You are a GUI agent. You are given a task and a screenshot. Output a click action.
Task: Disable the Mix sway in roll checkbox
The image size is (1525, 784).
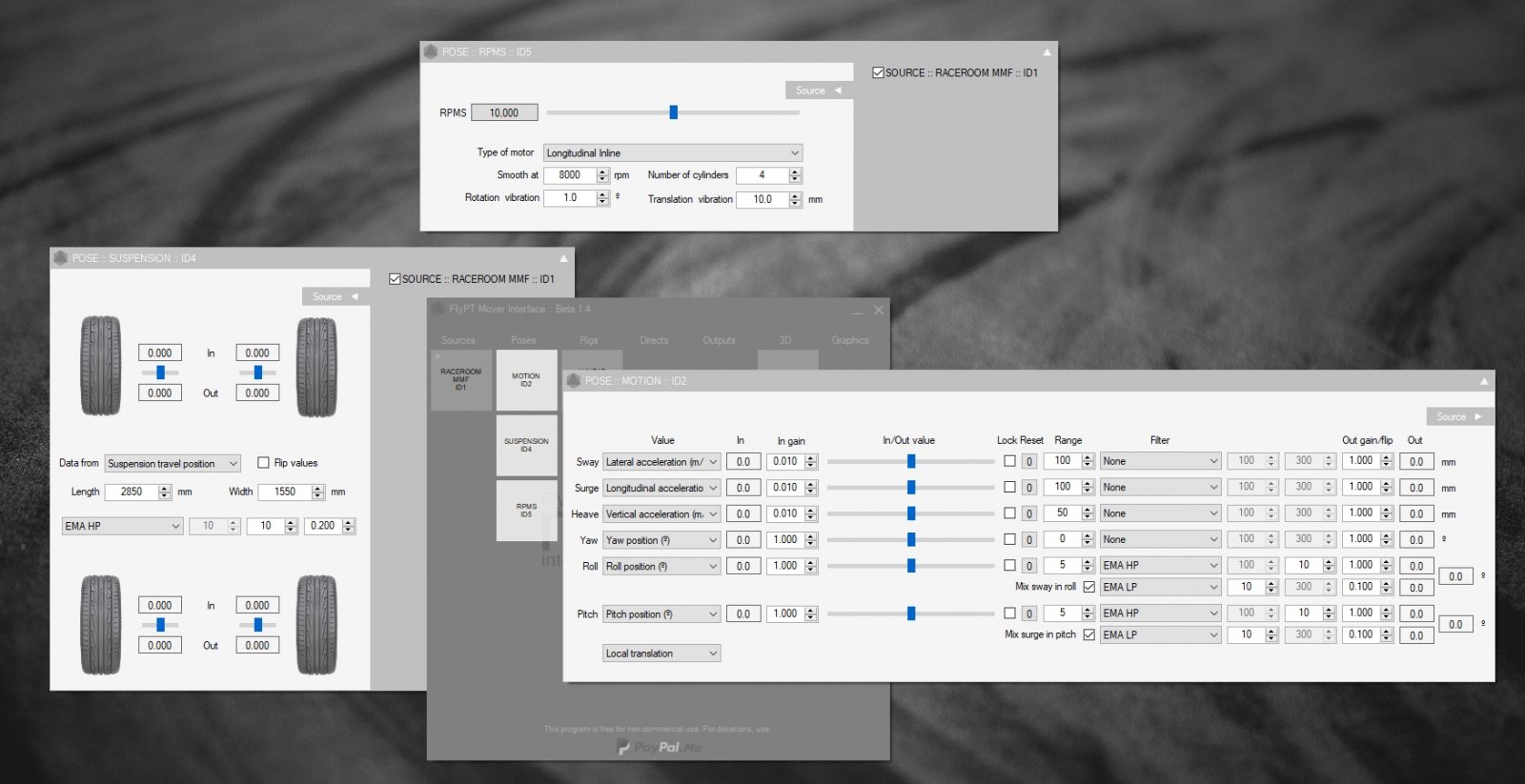1088,587
